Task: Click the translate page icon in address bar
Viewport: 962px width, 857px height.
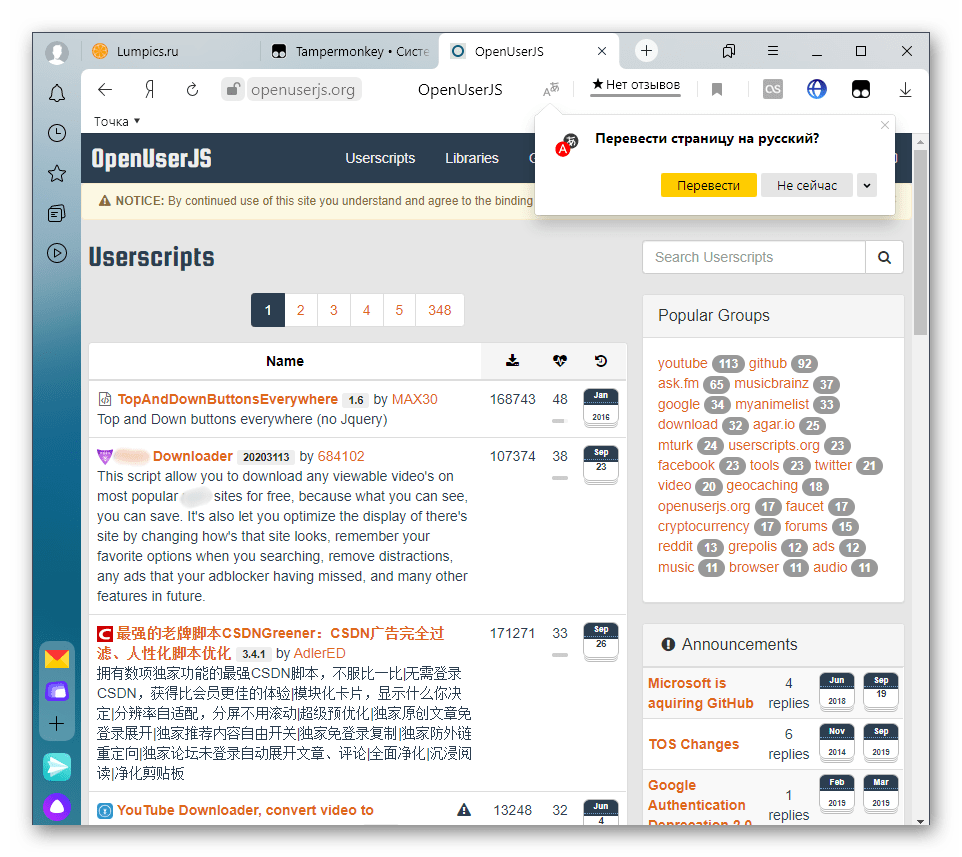Action: (x=551, y=90)
